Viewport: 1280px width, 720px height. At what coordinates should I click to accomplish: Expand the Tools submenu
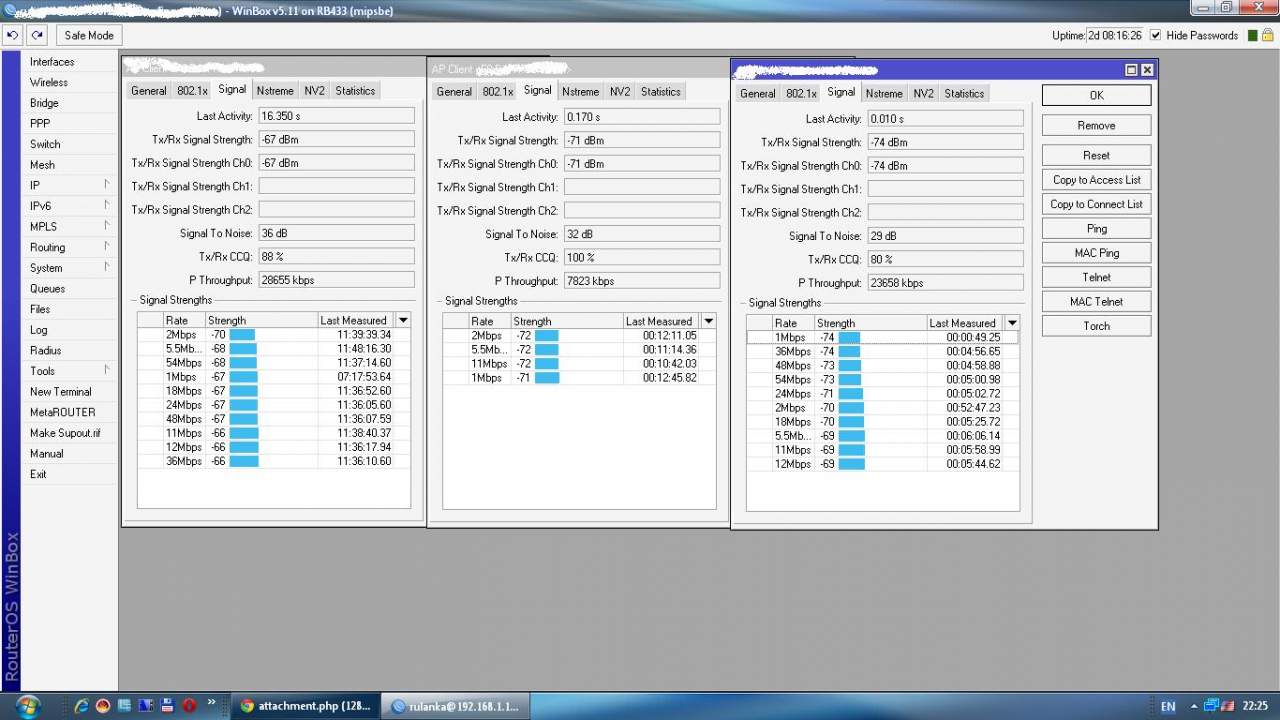68,371
